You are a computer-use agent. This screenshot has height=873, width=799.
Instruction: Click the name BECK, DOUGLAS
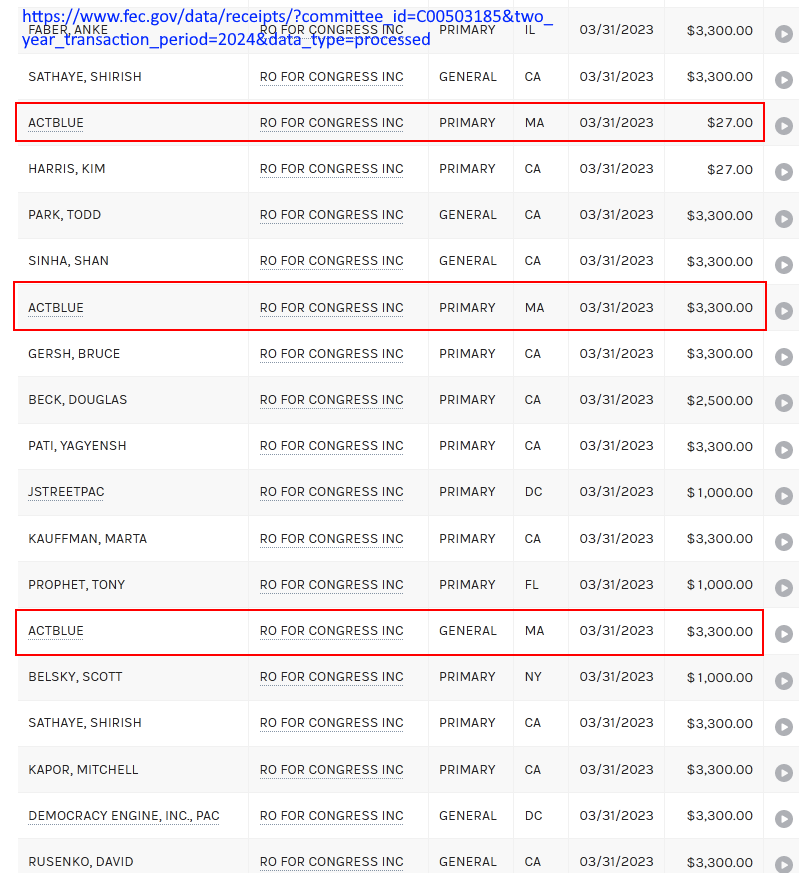click(77, 400)
